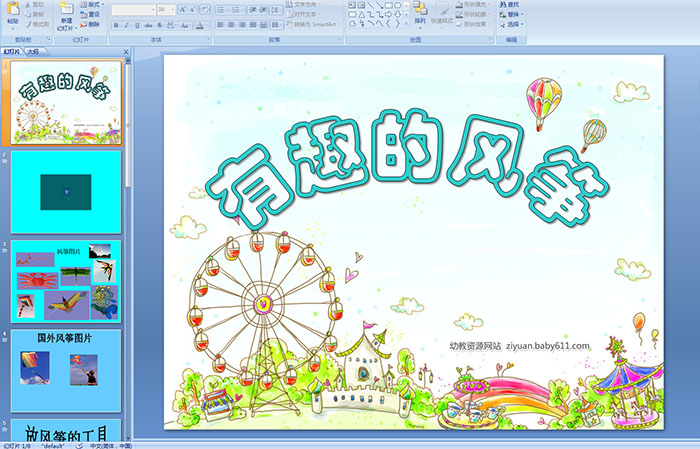This screenshot has width=700, height=449.
Task: Open the Select (选择) dropdown
Action: (x=510, y=24)
